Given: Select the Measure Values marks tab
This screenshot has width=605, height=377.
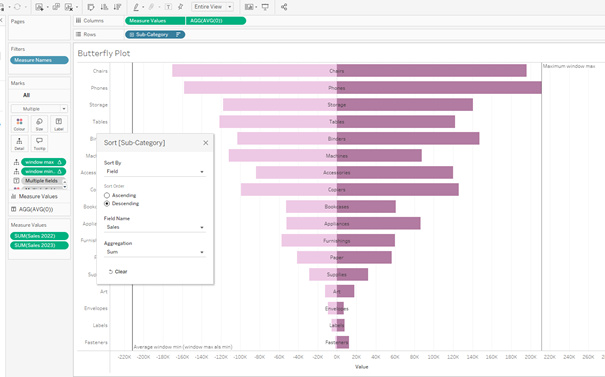Looking at the screenshot, I should (39, 196).
